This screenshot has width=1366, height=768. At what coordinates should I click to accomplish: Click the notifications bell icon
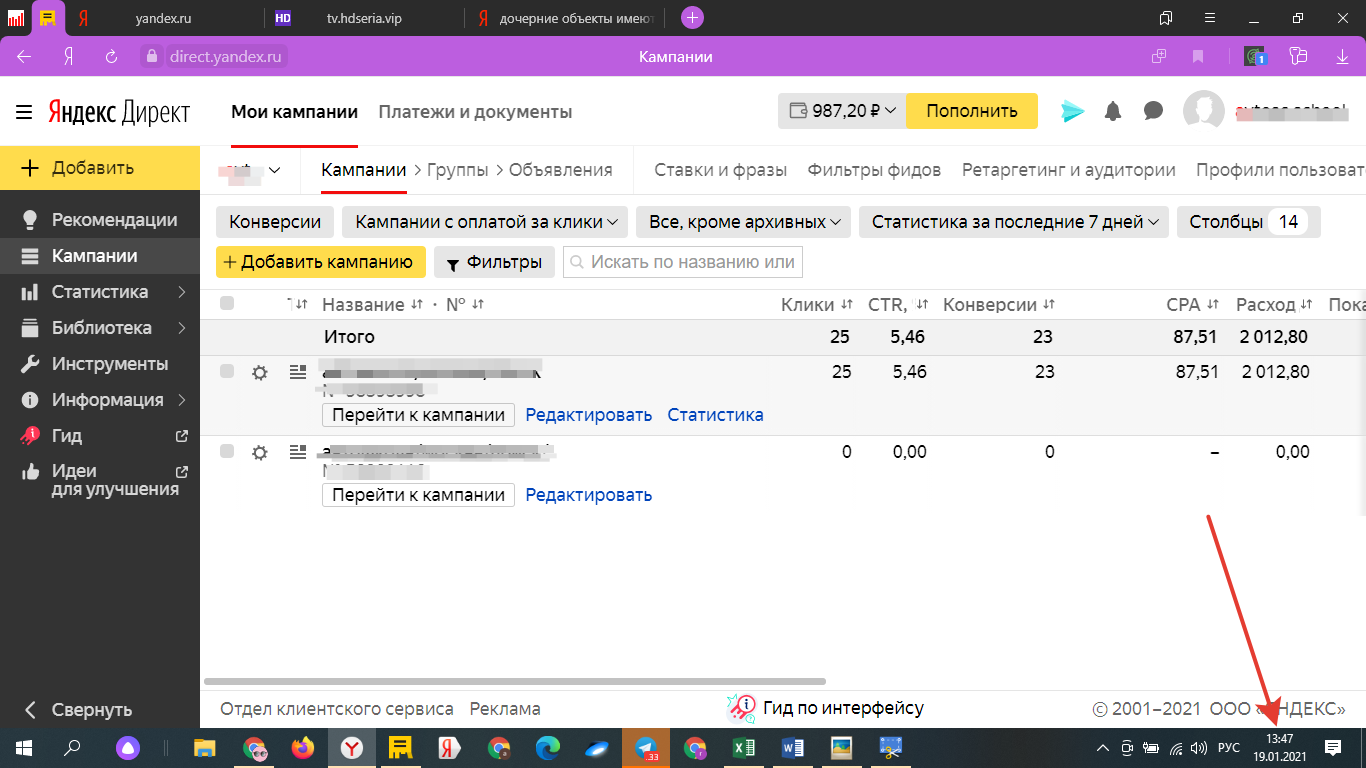1113,111
